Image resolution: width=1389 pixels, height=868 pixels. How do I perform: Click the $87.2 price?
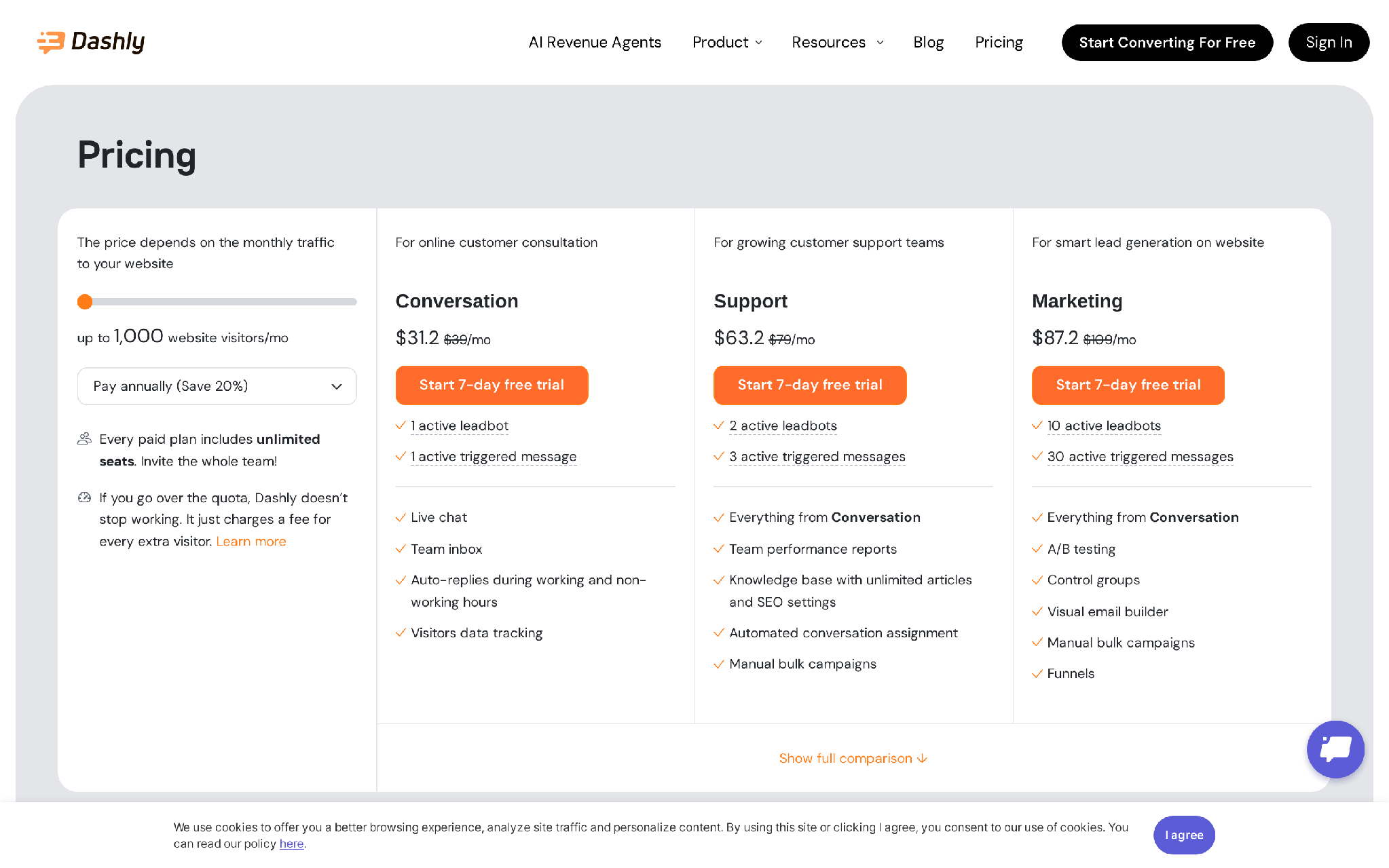point(1055,337)
